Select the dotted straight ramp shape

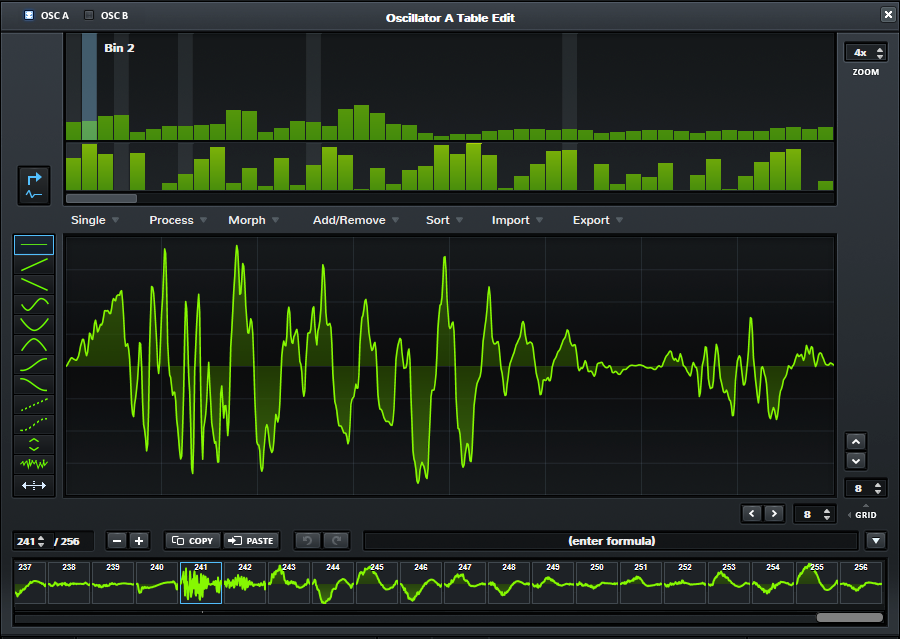[34, 404]
